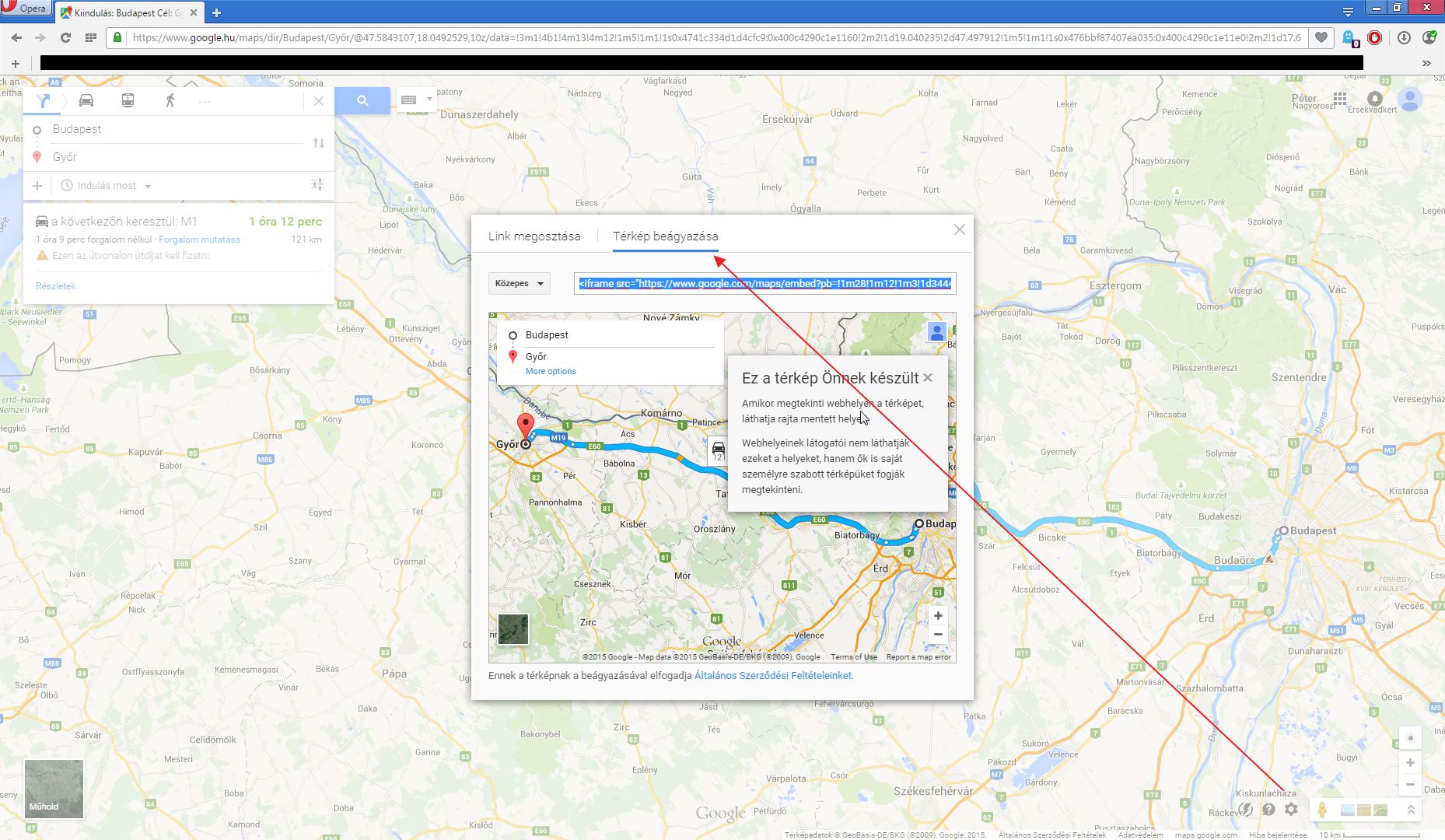Choose walking travel mode icon
The width and height of the screenshot is (1445, 840).
pyautogui.click(x=170, y=100)
